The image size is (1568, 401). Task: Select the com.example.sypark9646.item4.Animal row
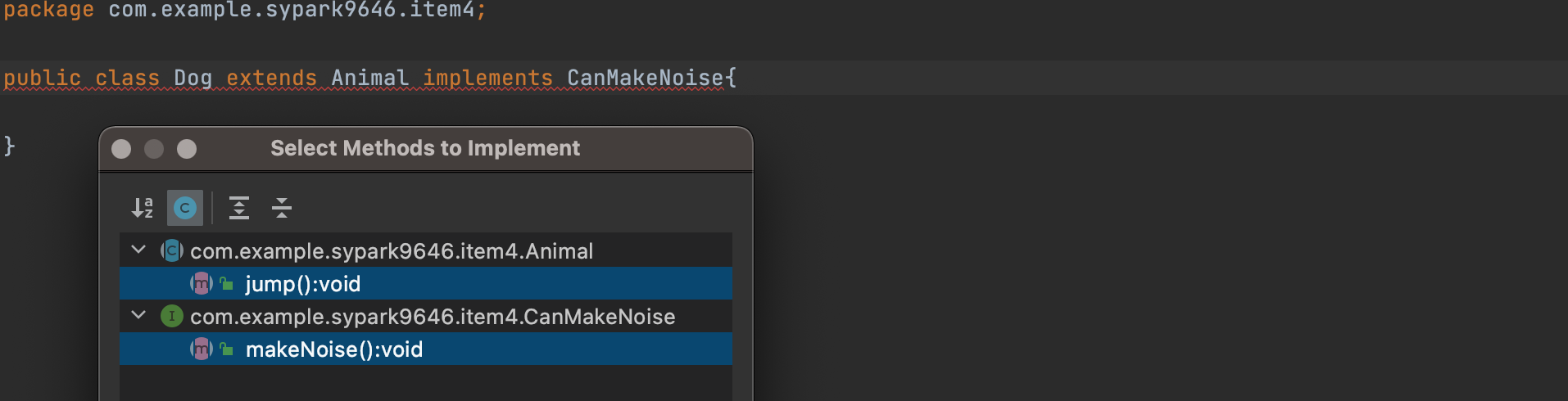426,250
